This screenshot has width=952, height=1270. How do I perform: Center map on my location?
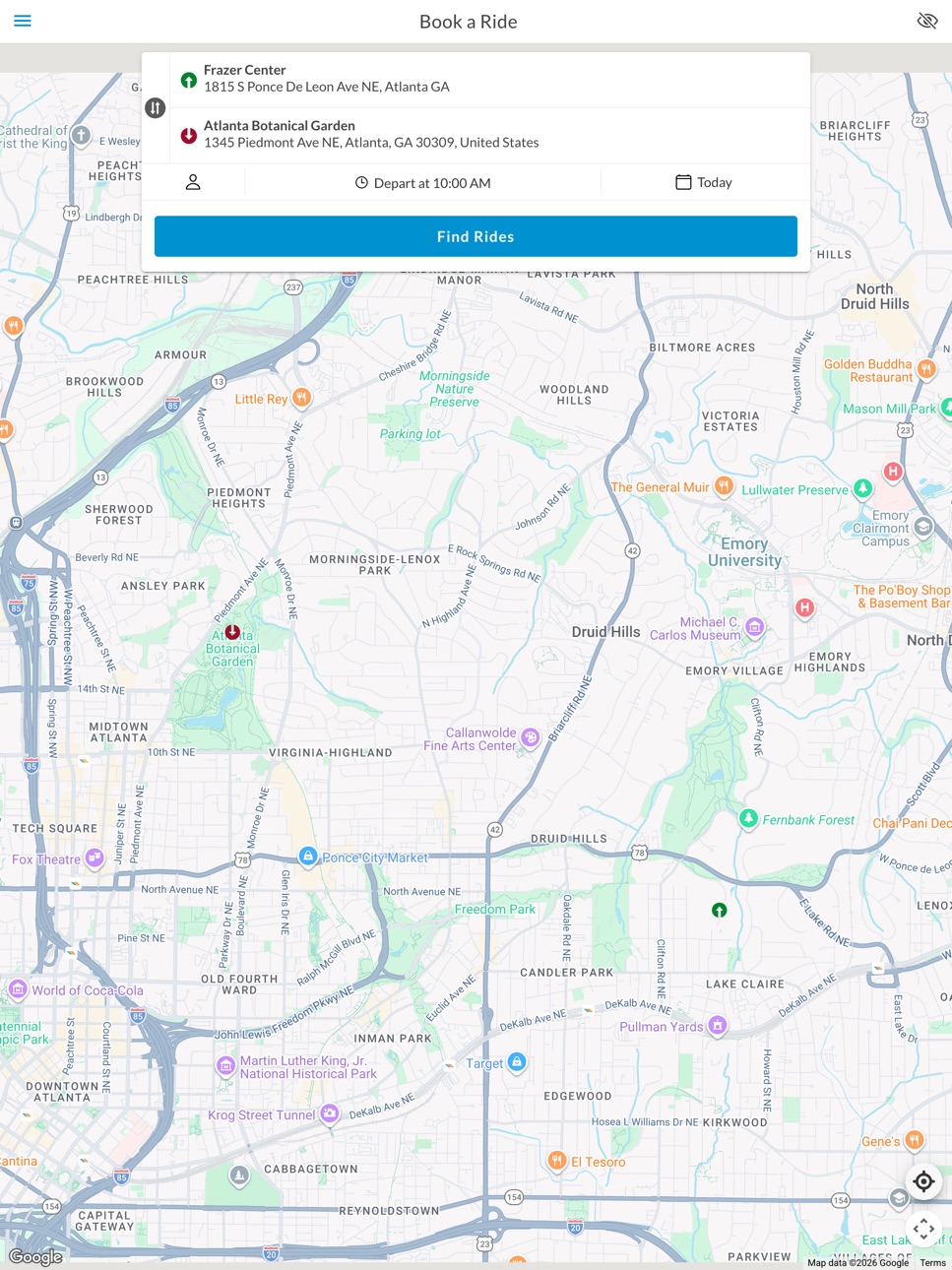tap(923, 1181)
